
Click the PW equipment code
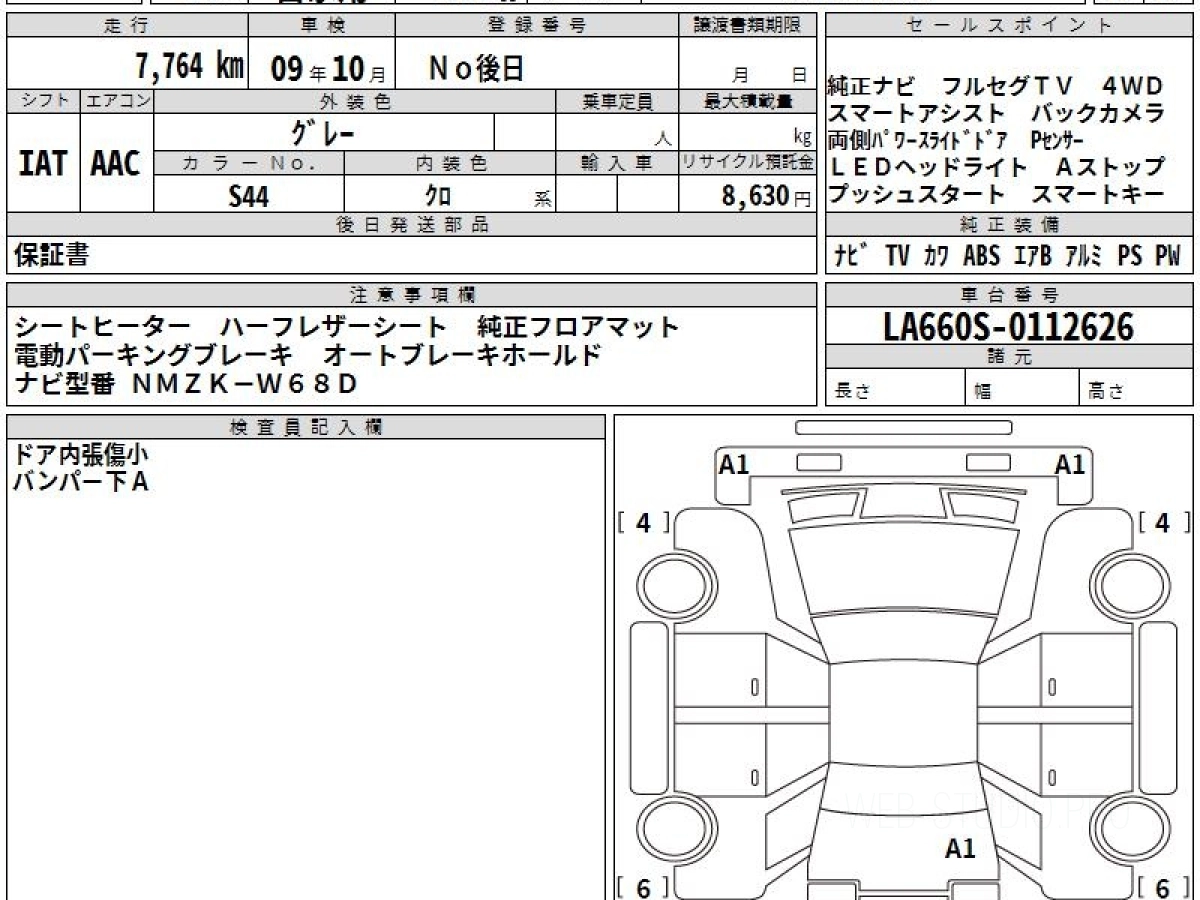tap(1168, 256)
